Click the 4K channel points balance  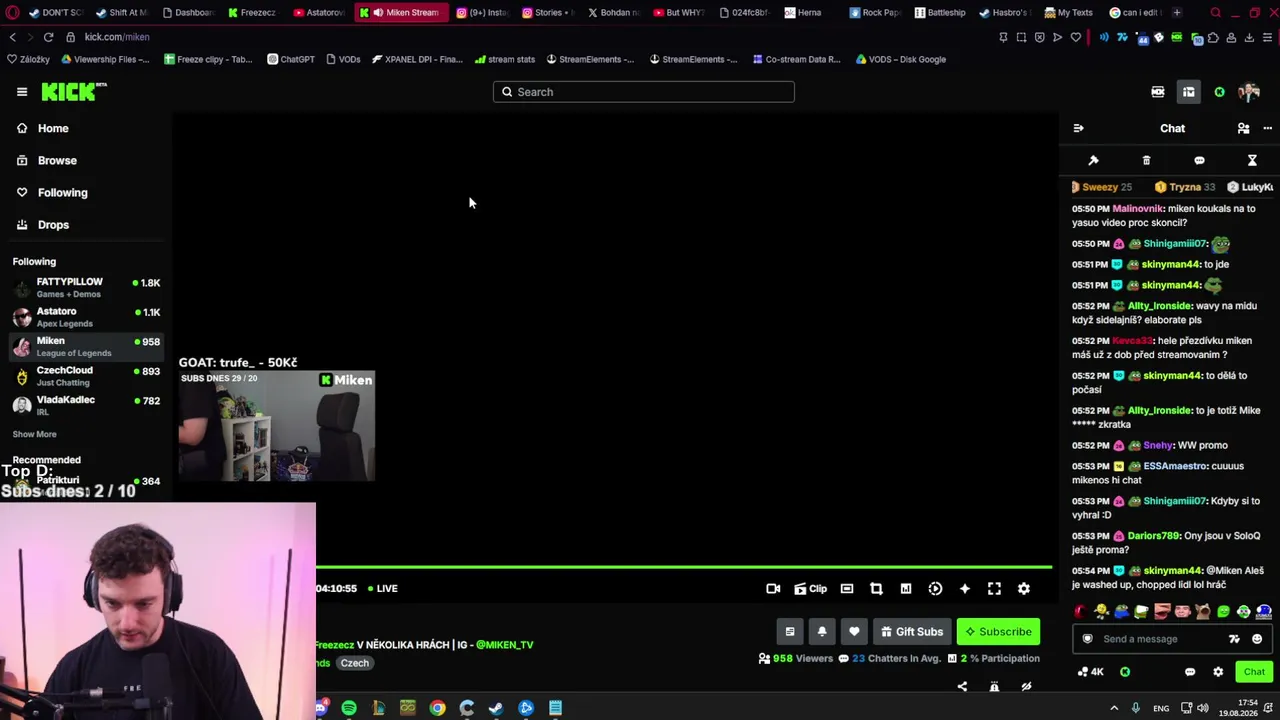1090,672
